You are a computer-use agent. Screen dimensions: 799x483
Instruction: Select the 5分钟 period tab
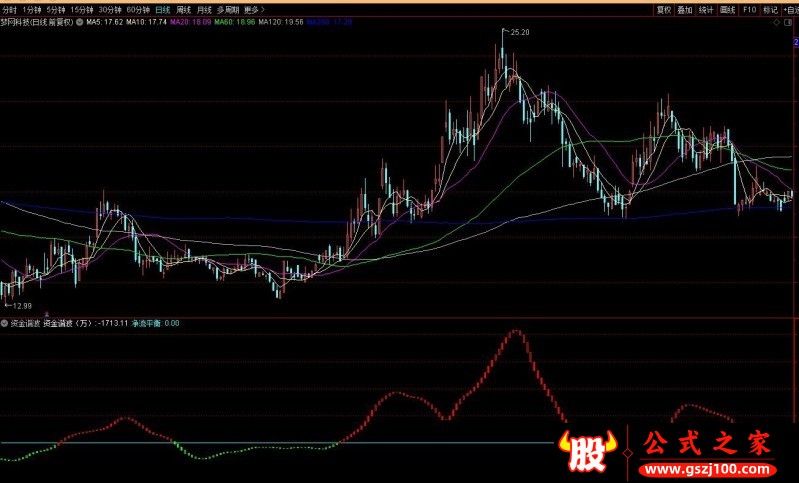point(56,10)
